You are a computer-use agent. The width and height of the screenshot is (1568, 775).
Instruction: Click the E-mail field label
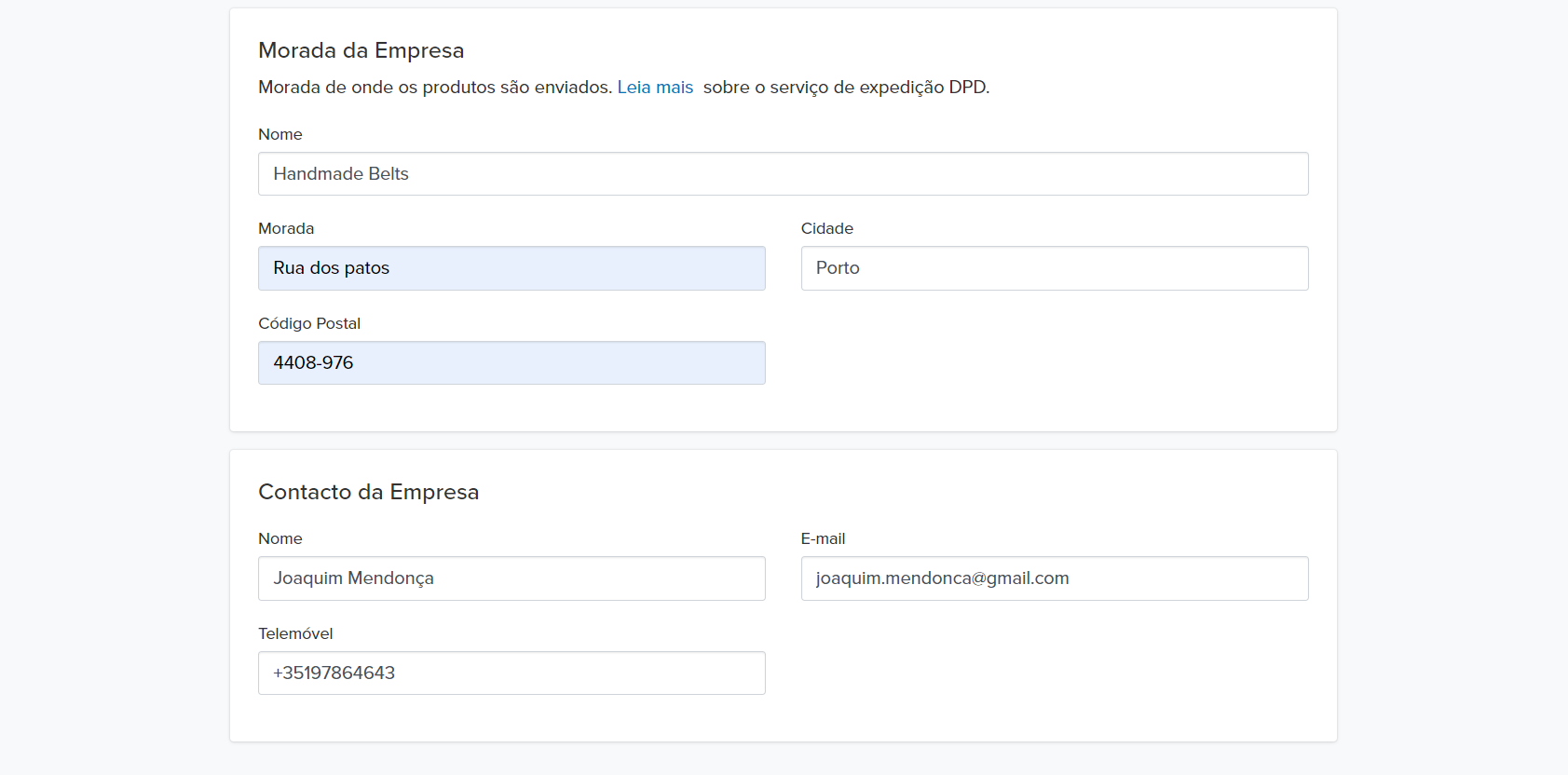[823, 538]
